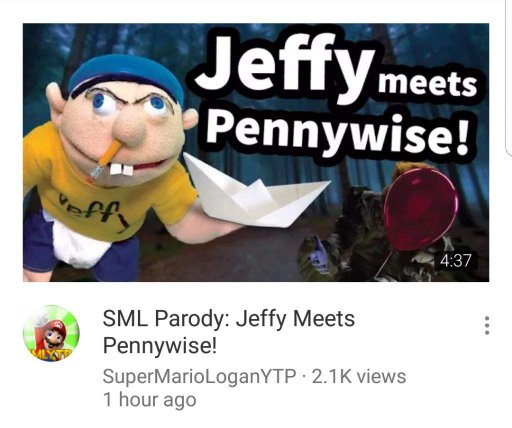This screenshot has height=428, width=512.
Task: Tap the SuperMarioLoganYTP channel name text
Action: tap(199, 377)
